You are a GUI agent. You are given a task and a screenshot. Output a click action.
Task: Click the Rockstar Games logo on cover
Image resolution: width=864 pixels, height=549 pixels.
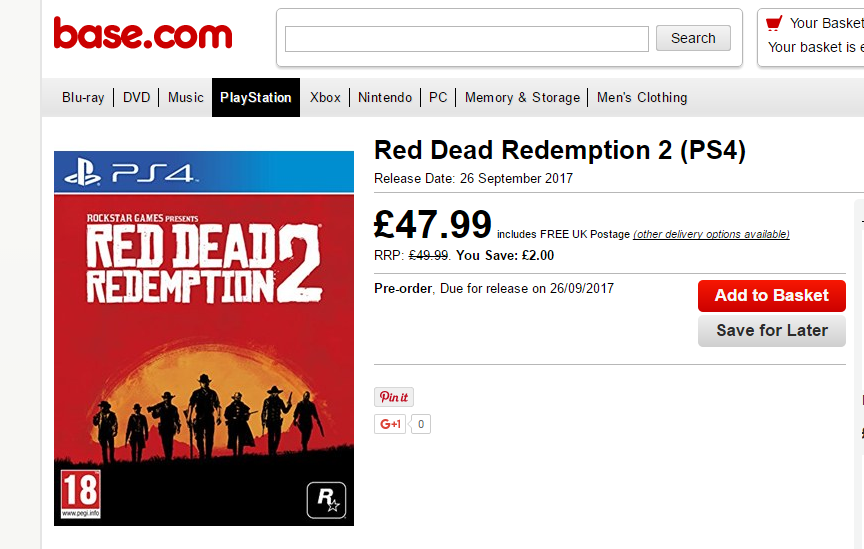pyautogui.click(x=327, y=497)
